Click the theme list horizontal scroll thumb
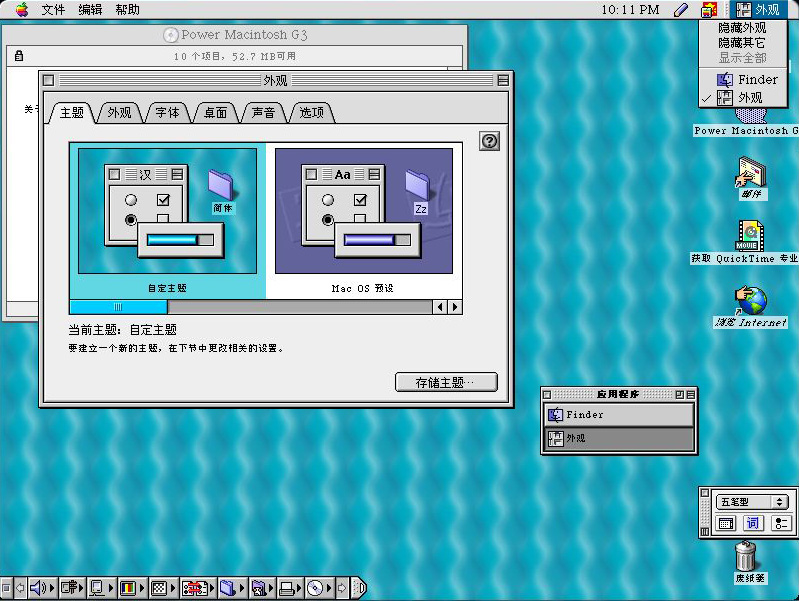The height and width of the screenshot is (601, 799). coord(118,307)
